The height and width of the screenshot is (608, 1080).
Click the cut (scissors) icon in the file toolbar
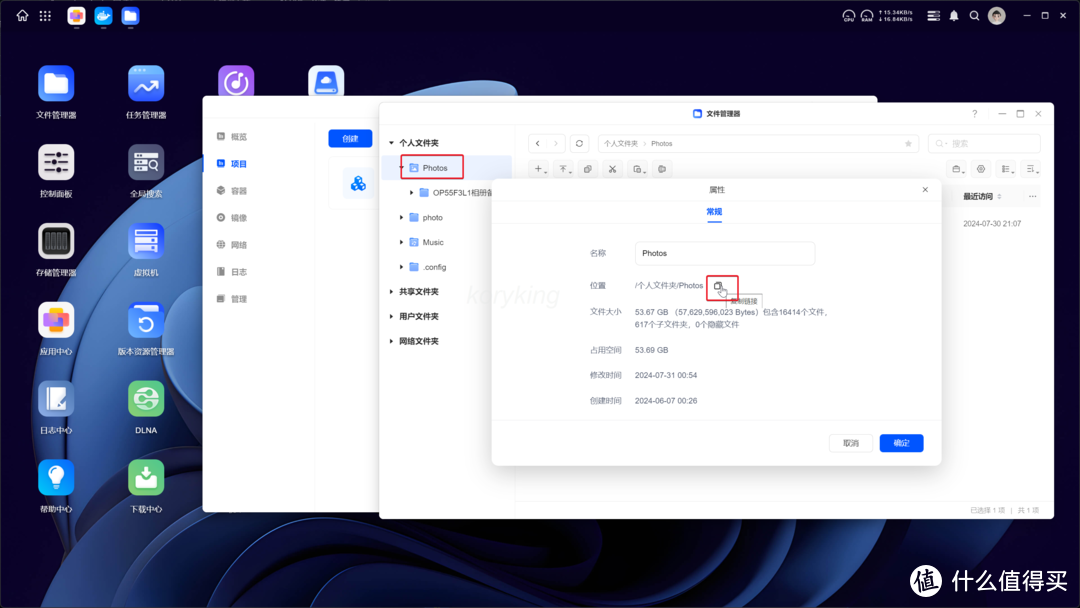coord(612,169)
